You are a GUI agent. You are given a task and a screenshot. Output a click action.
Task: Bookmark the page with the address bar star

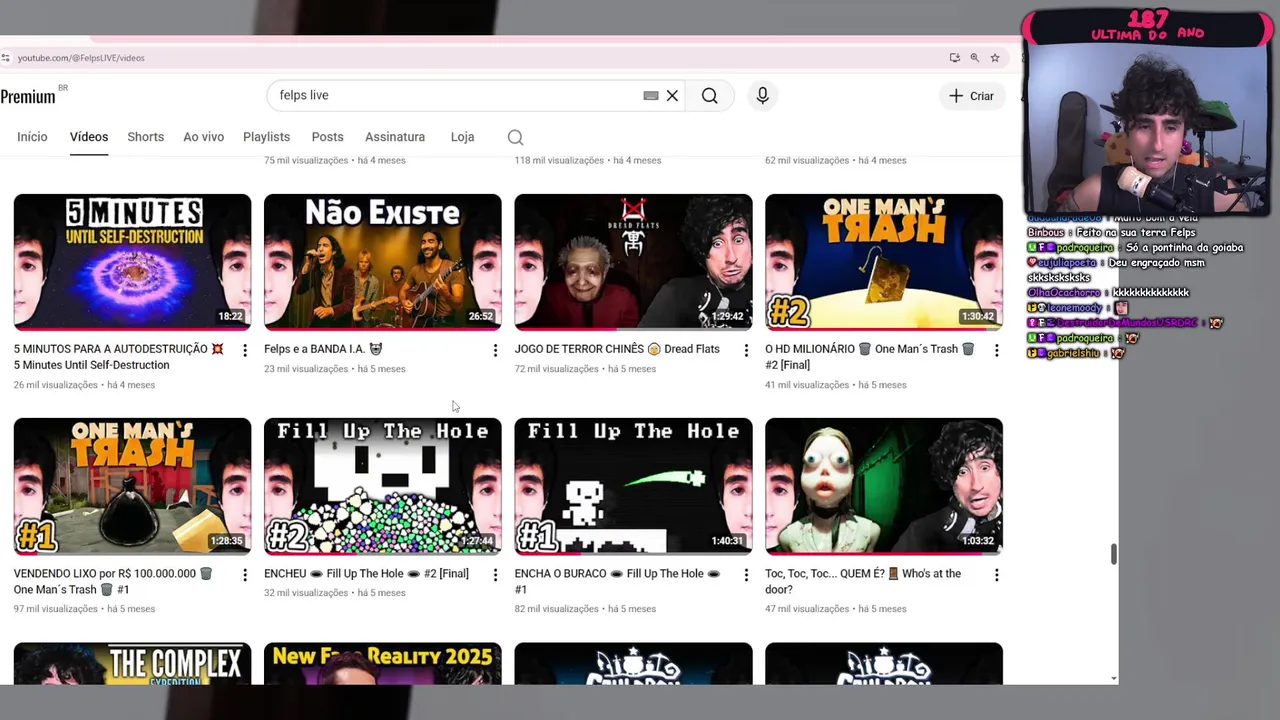click(x=995, y=58)
